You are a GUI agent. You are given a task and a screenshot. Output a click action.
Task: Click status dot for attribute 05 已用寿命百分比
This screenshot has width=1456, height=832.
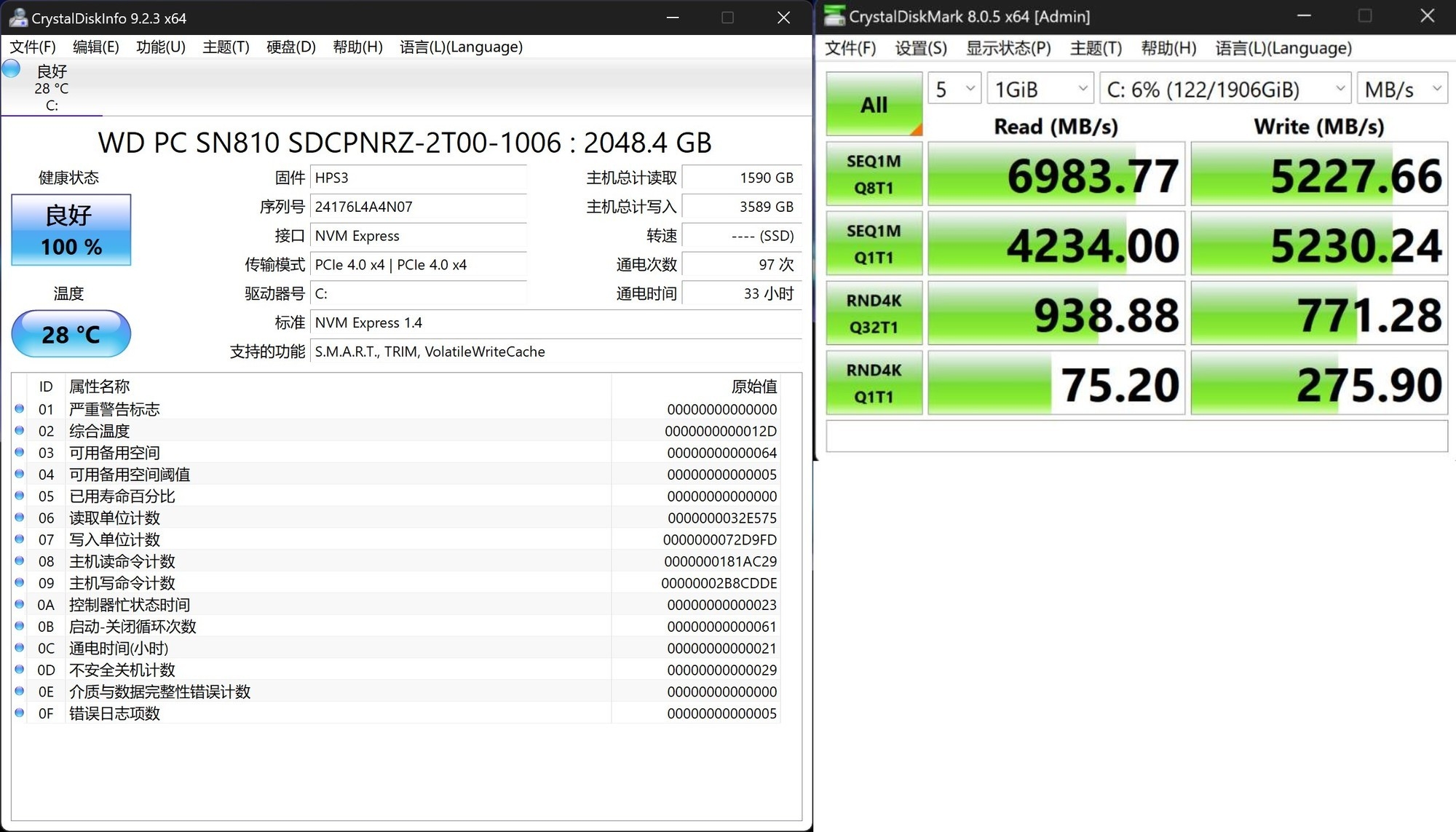tap(20, 496)
